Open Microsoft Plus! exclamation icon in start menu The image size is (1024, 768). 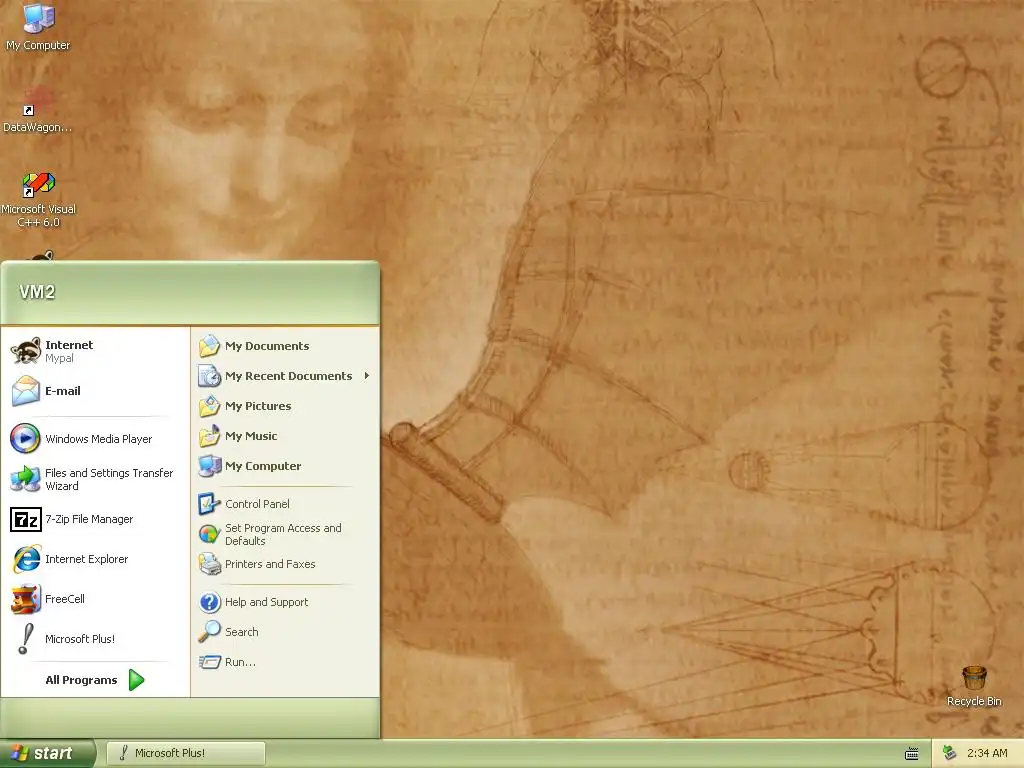pos(25,639)
